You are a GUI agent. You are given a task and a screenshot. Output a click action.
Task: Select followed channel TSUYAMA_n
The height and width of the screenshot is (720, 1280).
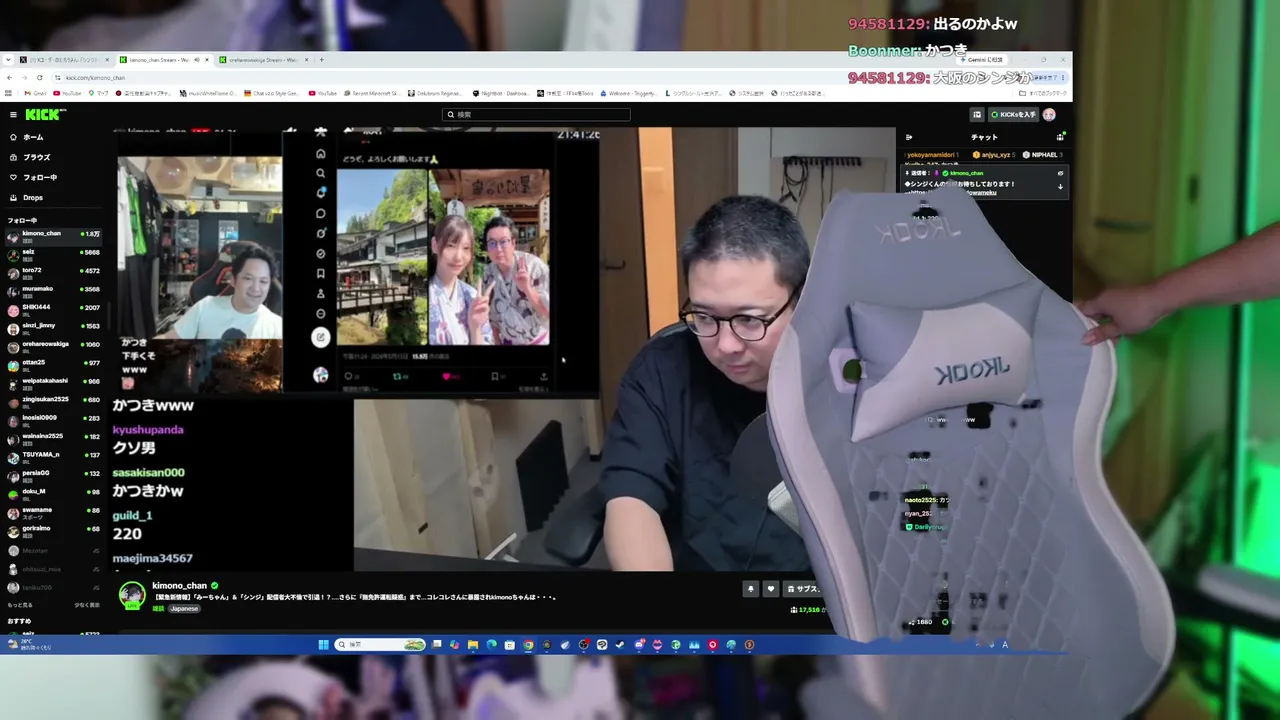(x=53, y=457)
